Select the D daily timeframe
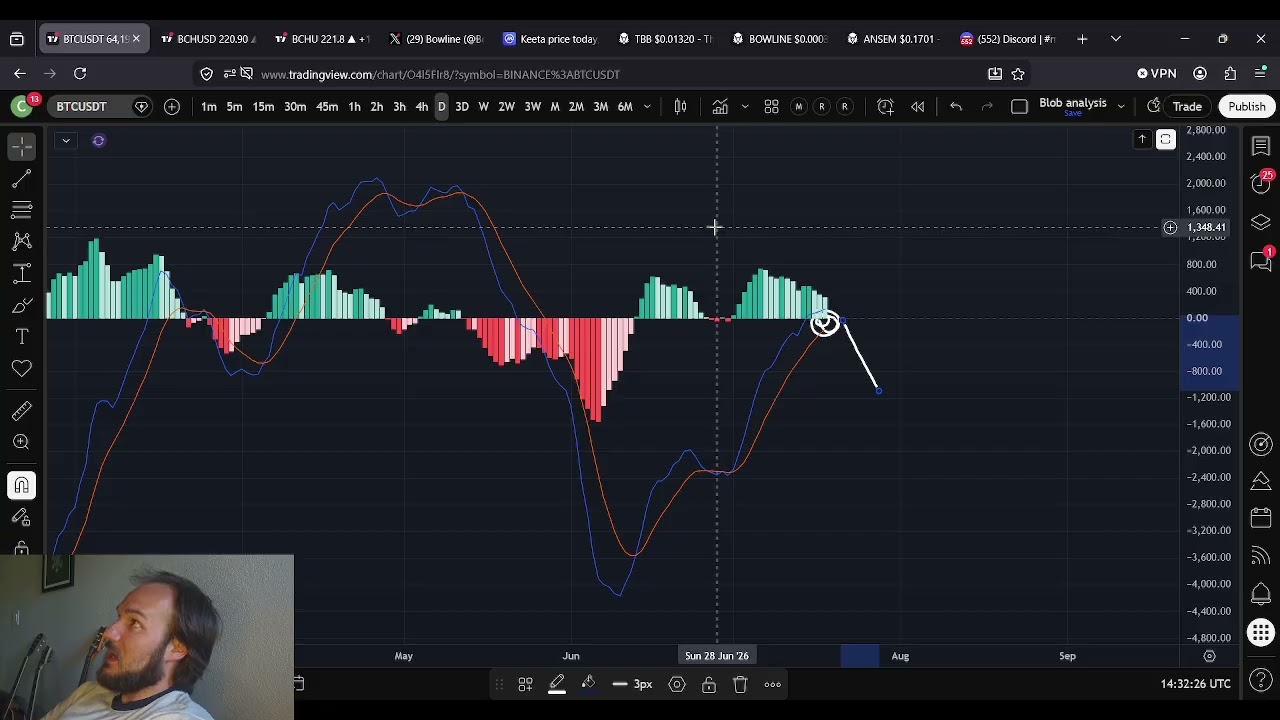1280x720 pixels. [x=441, y=107]
